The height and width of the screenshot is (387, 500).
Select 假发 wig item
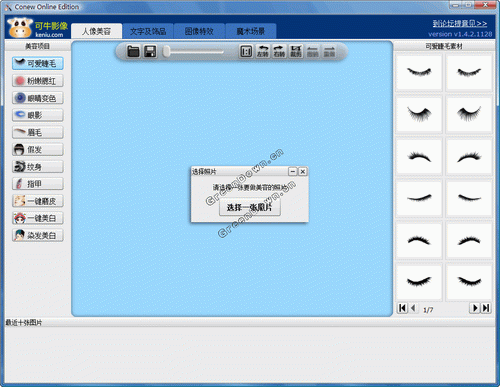coord(38,149)
